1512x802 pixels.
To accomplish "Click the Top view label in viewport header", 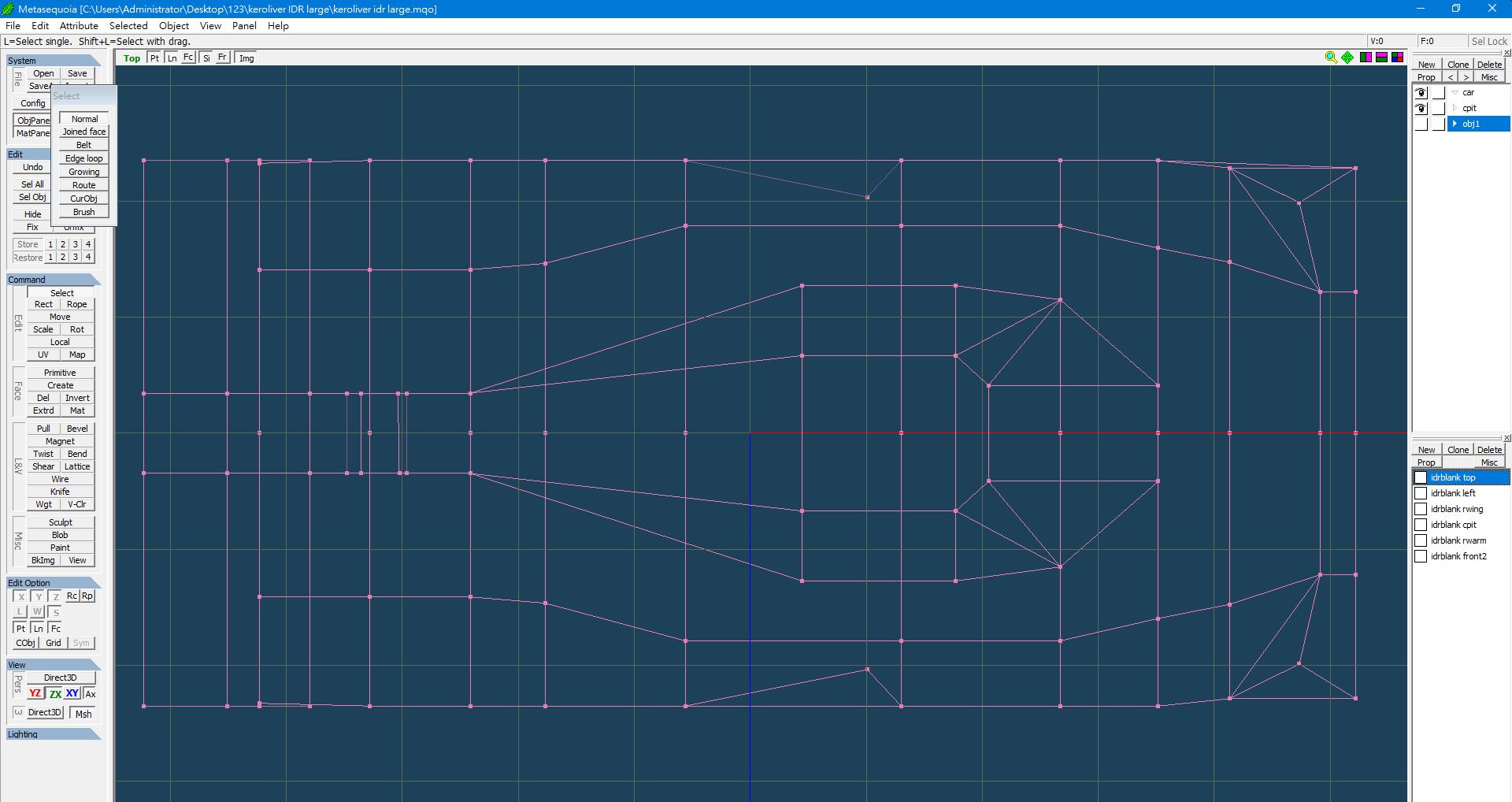I will click(x=132, y=58).
